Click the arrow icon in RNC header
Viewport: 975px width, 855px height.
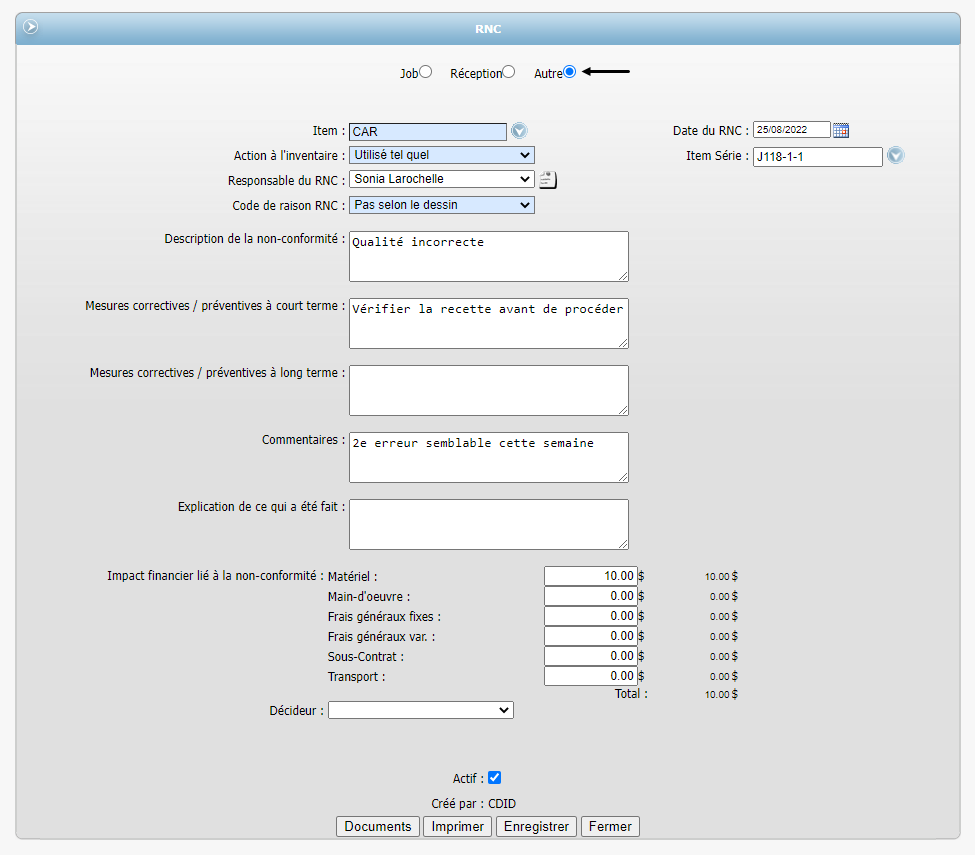(31, 27)
